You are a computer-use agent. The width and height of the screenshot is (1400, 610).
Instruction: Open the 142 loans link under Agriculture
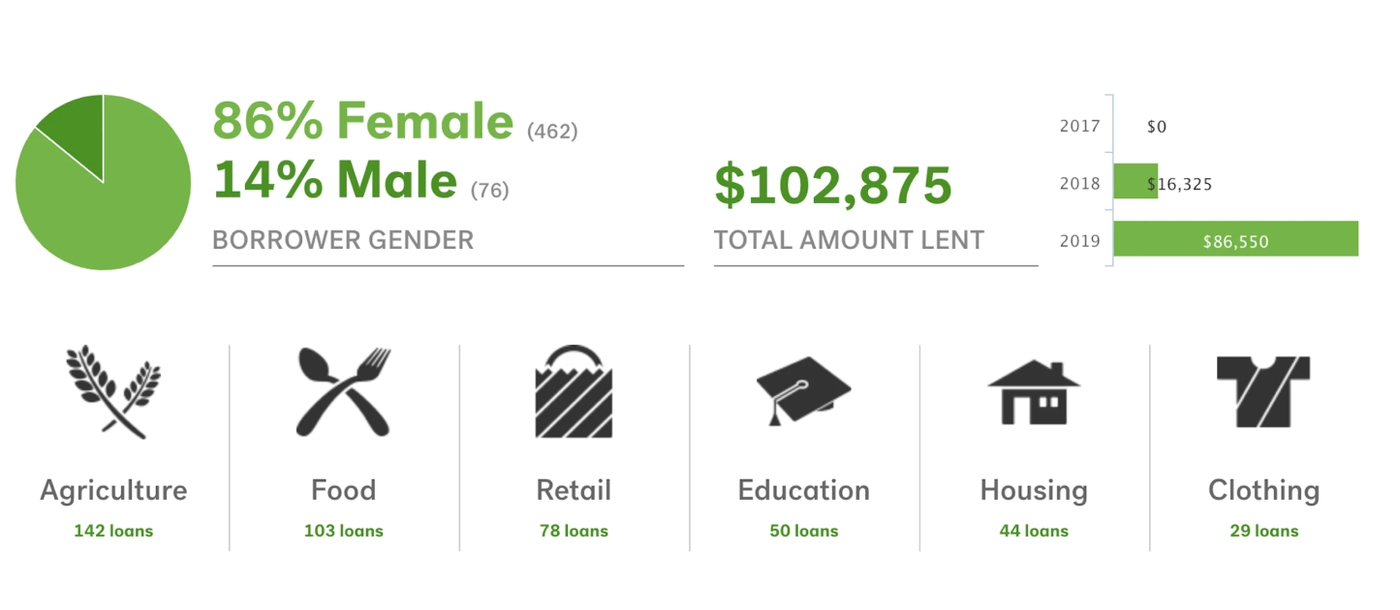click(x=113, y=531)
